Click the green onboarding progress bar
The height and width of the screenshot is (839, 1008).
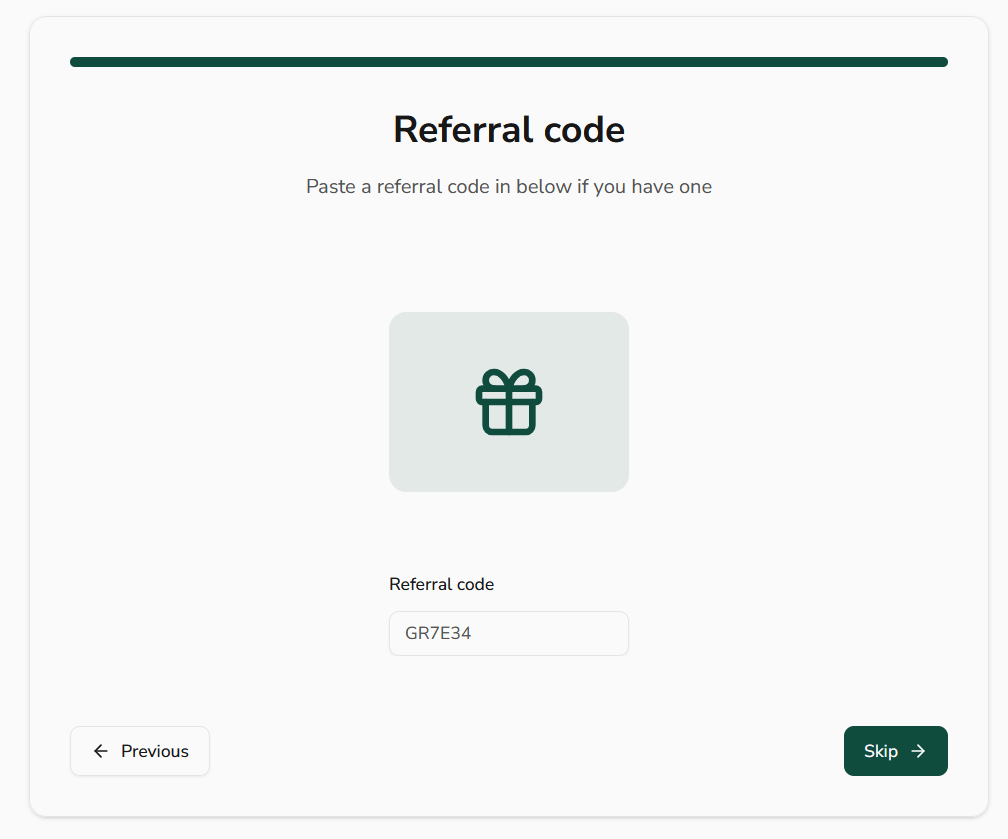509,62
